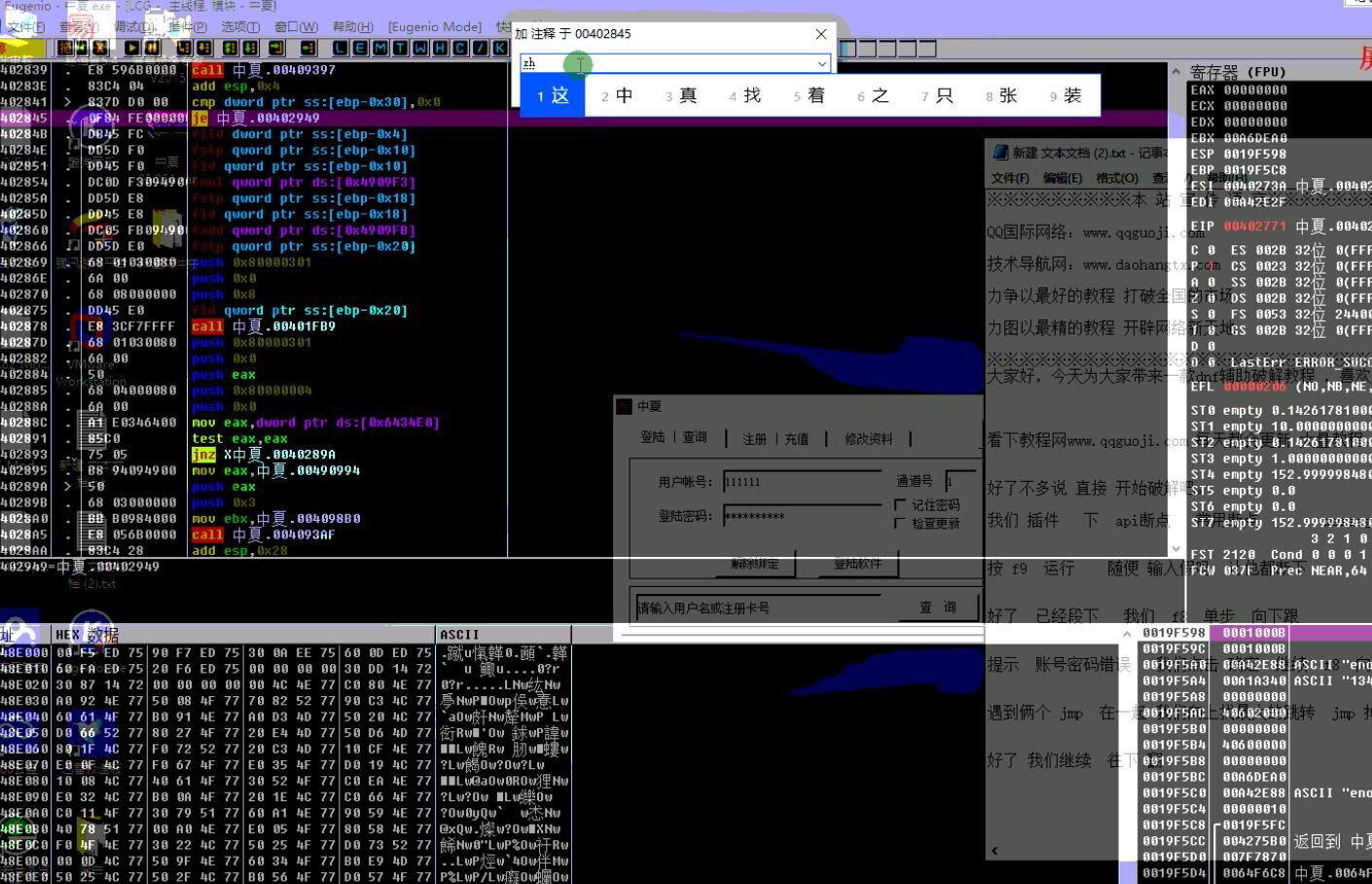
Task: Switch to the 修改资料 tab in 中夏 window
Action: [x=868, y=439]
